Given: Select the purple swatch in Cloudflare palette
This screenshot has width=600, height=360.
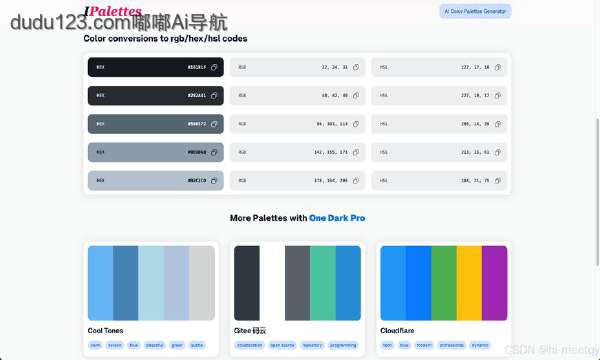Looking at the screenshot, I should tap(494, 283).
